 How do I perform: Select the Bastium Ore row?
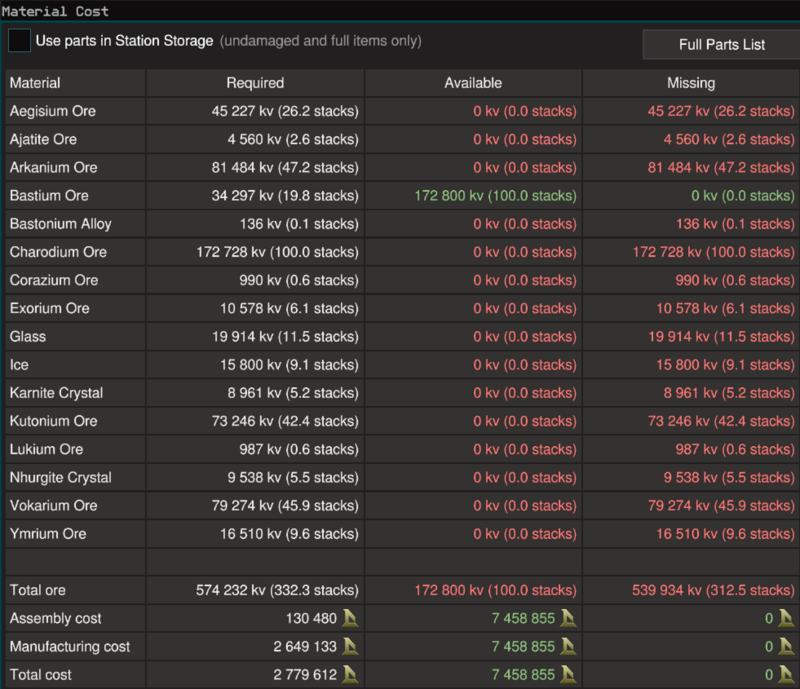[403, 195]
